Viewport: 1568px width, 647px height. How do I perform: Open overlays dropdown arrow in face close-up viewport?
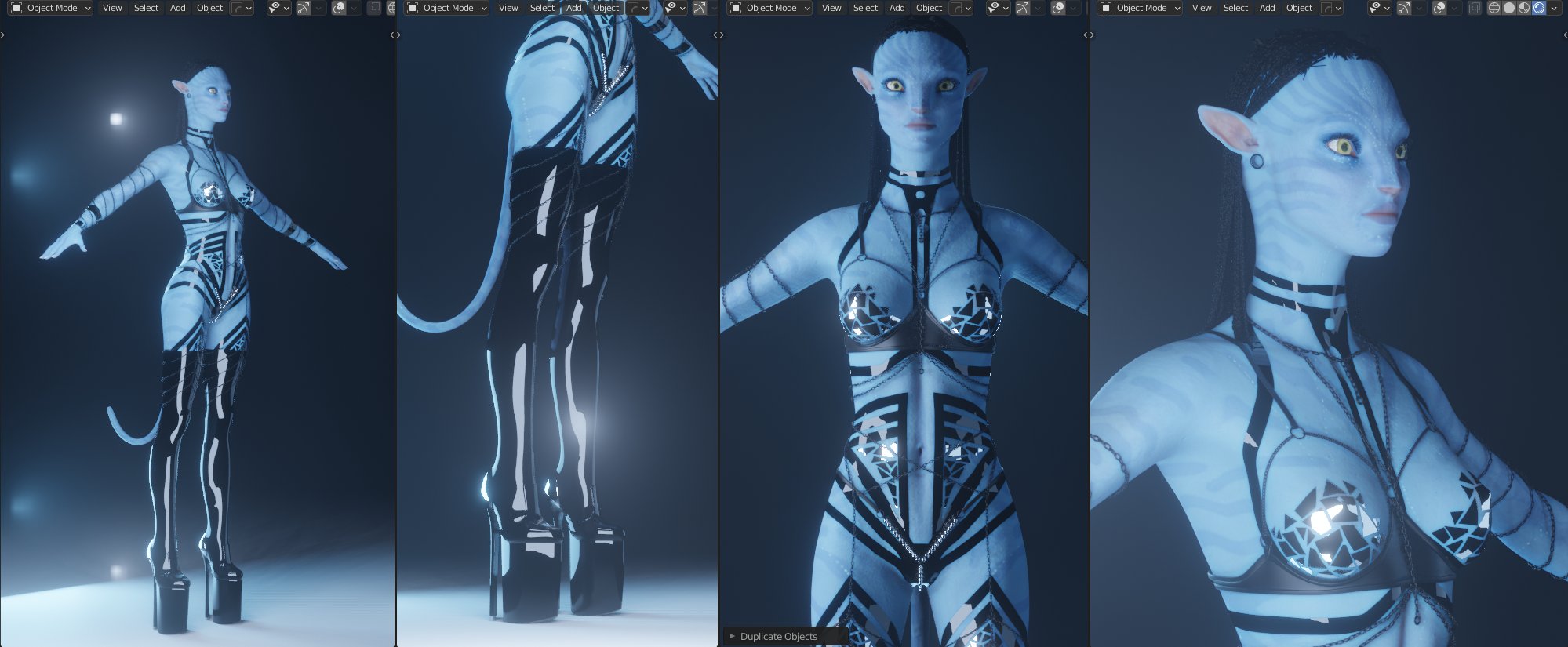pyautogui.click(x=1454, y=8)
